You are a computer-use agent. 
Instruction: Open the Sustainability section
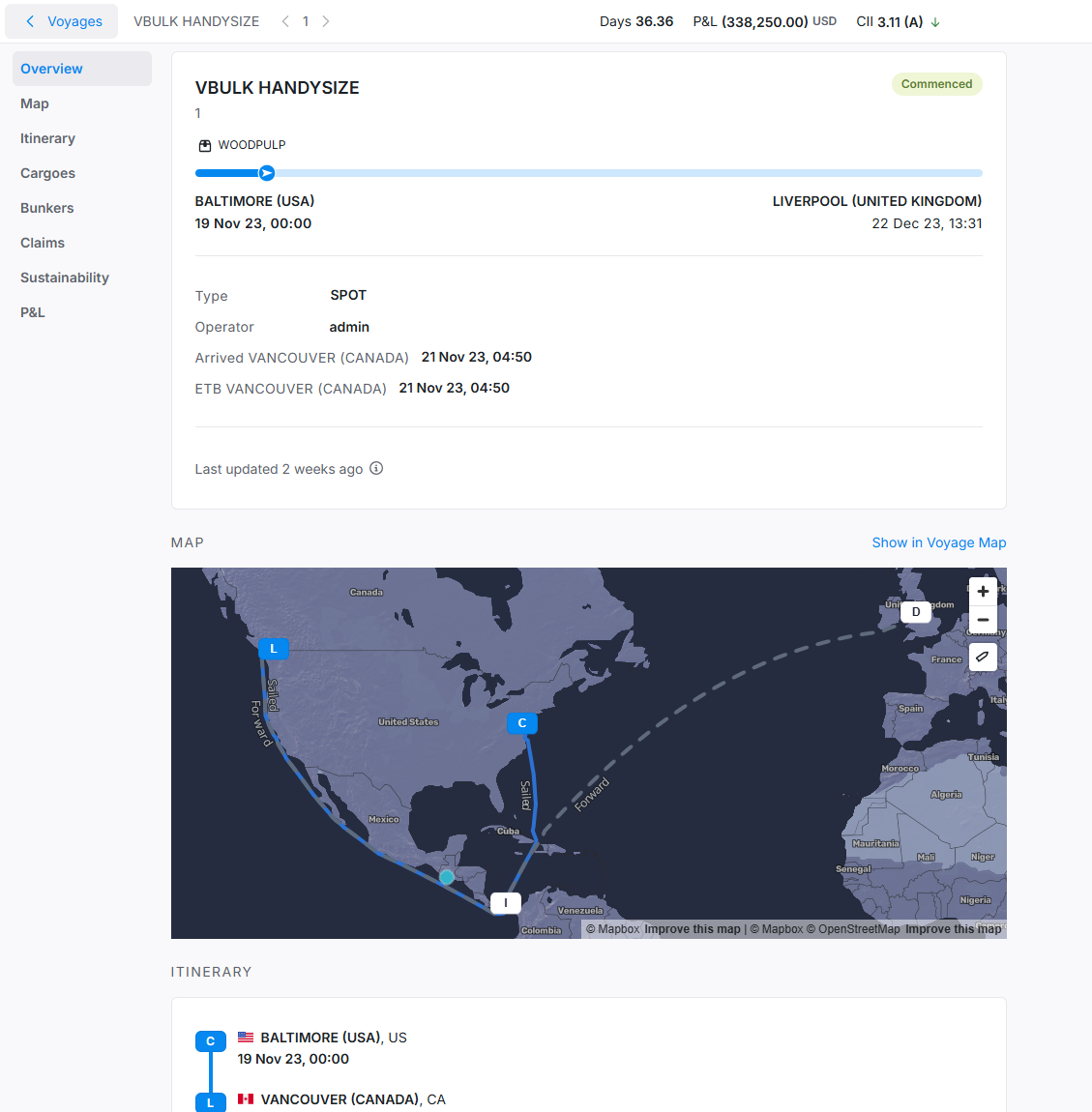pyautogui.click(x=64, y=278)
